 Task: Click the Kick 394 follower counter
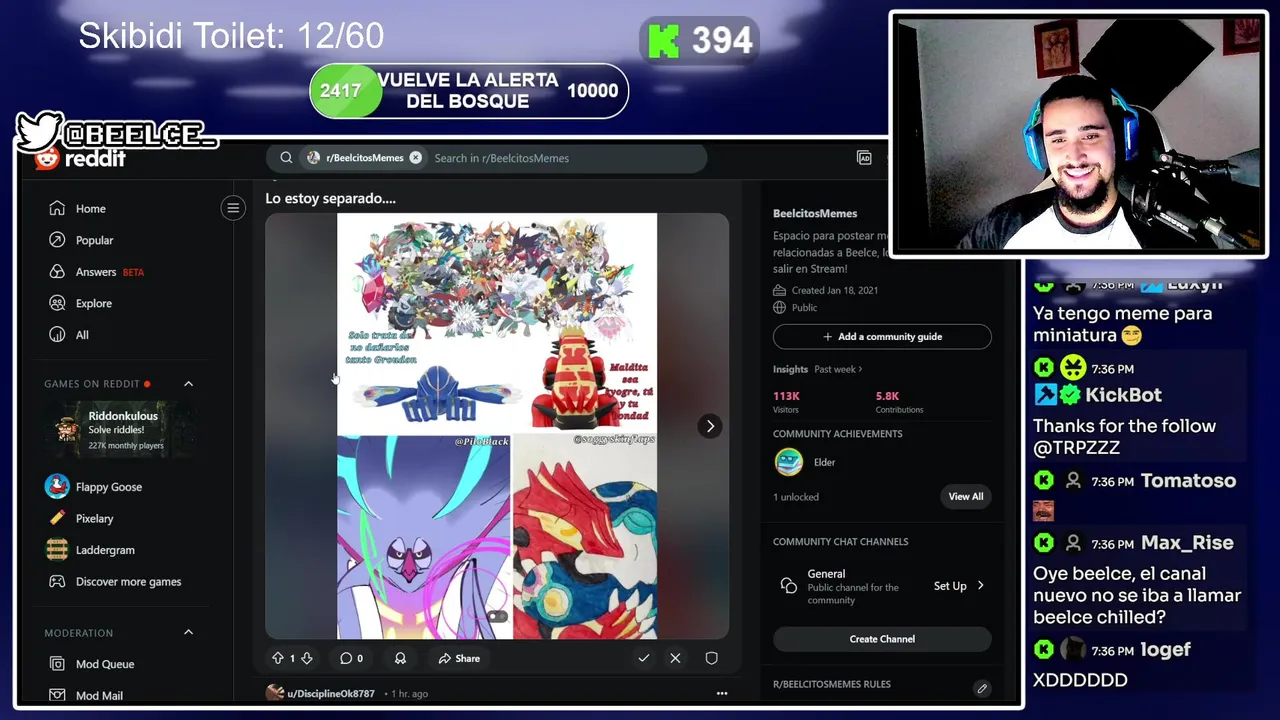coord(699,41)
